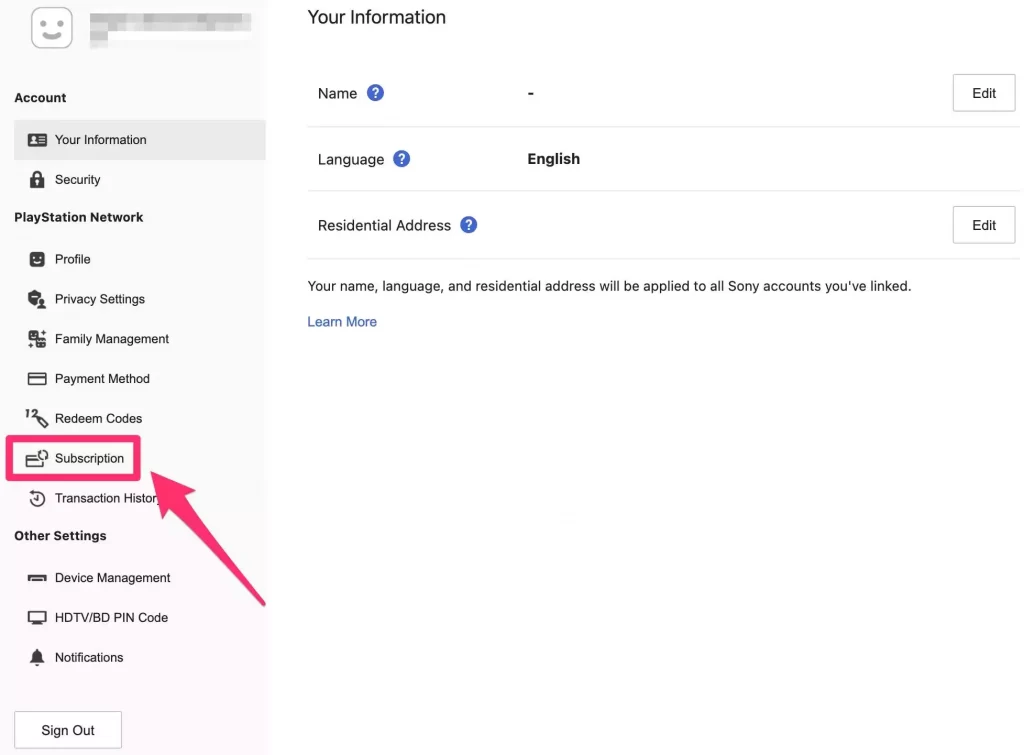This screenshot has height=755, width=1024.
Task: Follow the Learn More link
Action: coord(342,322)
